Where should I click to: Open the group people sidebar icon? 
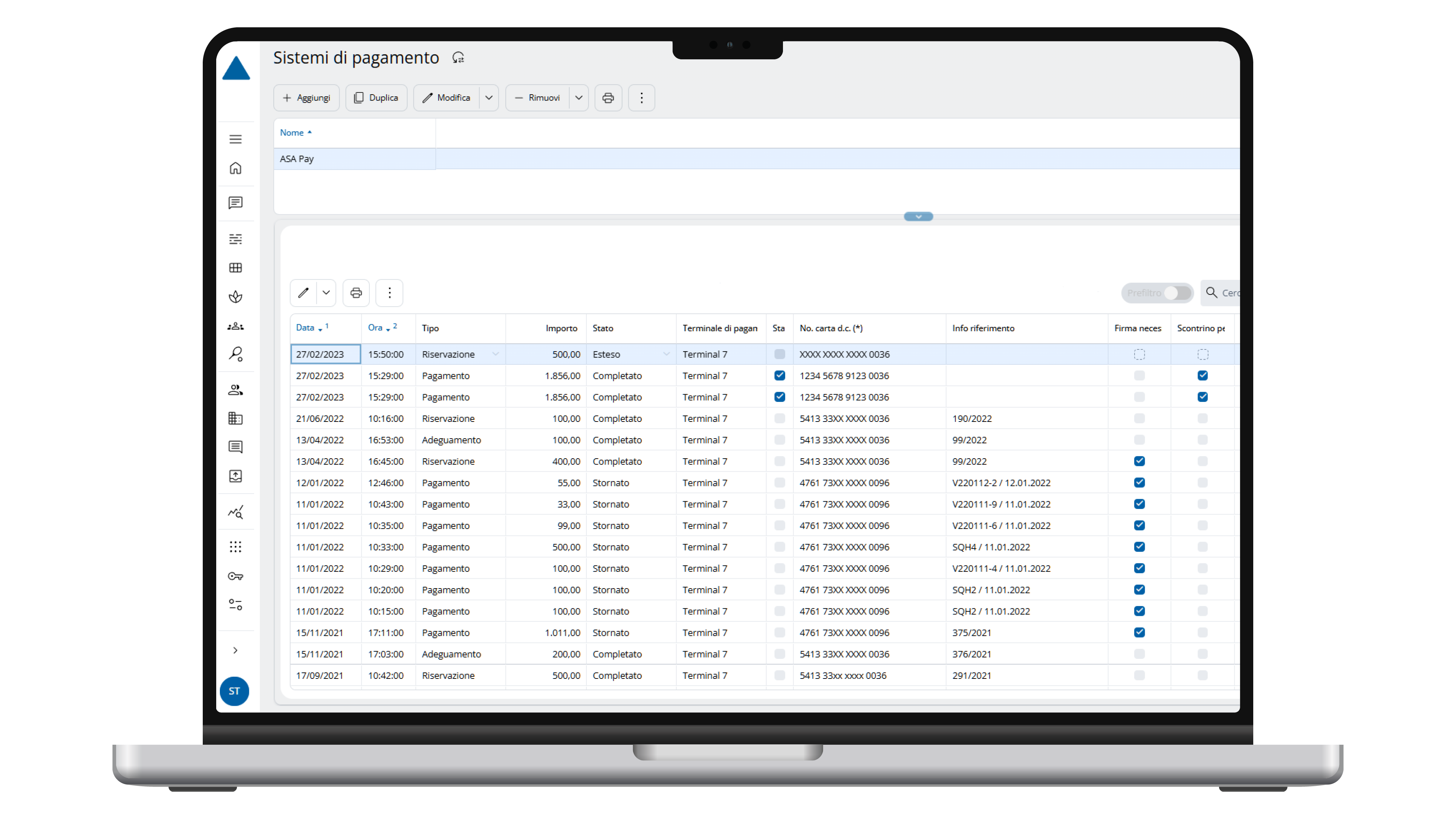(236, 326)
